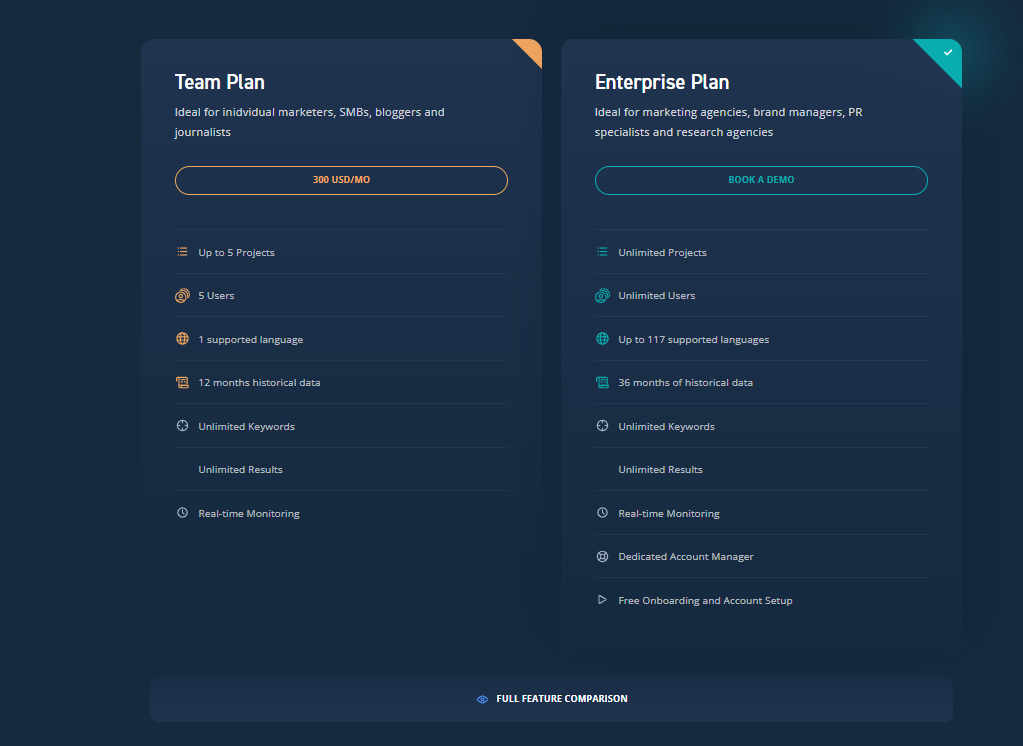The width and height of the screenshot is (1023, 746).
Task: Click the "Unlimited Users" text
Action: coord(657,296)
